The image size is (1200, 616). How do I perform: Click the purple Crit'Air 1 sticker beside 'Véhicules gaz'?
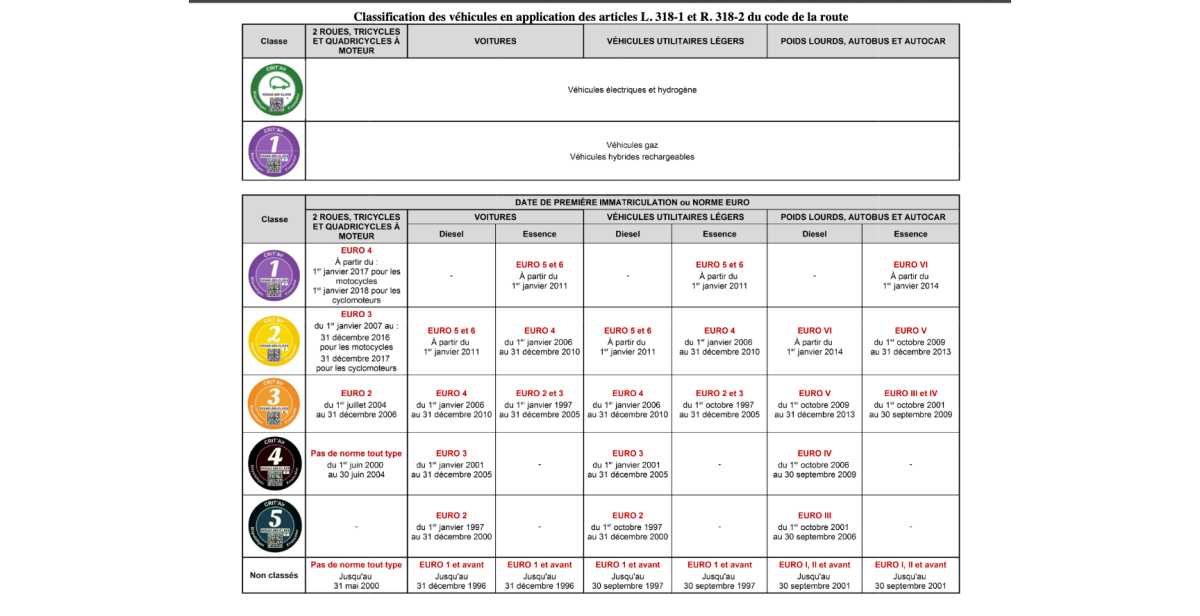point(274,151)
